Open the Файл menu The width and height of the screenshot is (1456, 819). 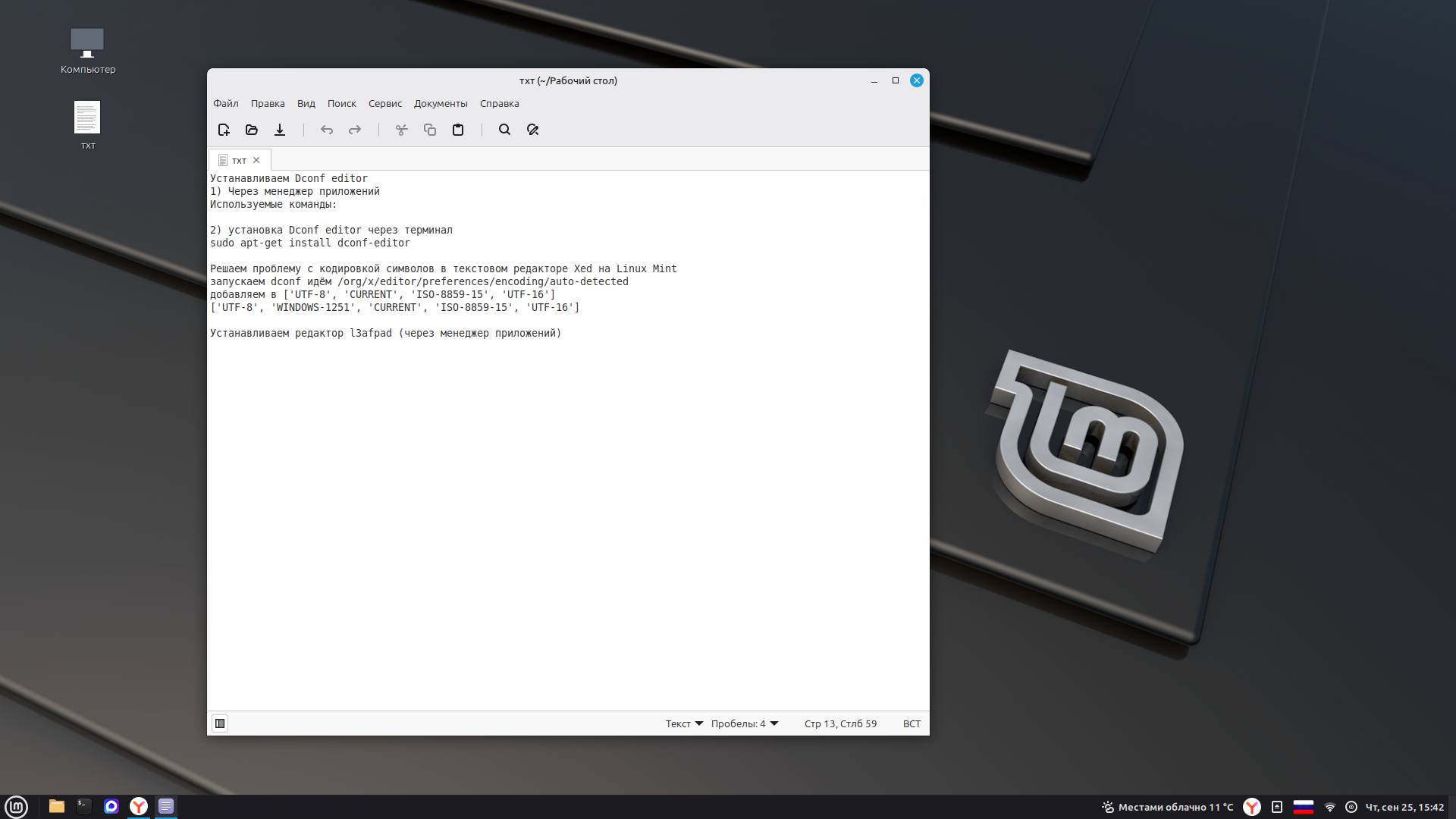pos(225,103)
